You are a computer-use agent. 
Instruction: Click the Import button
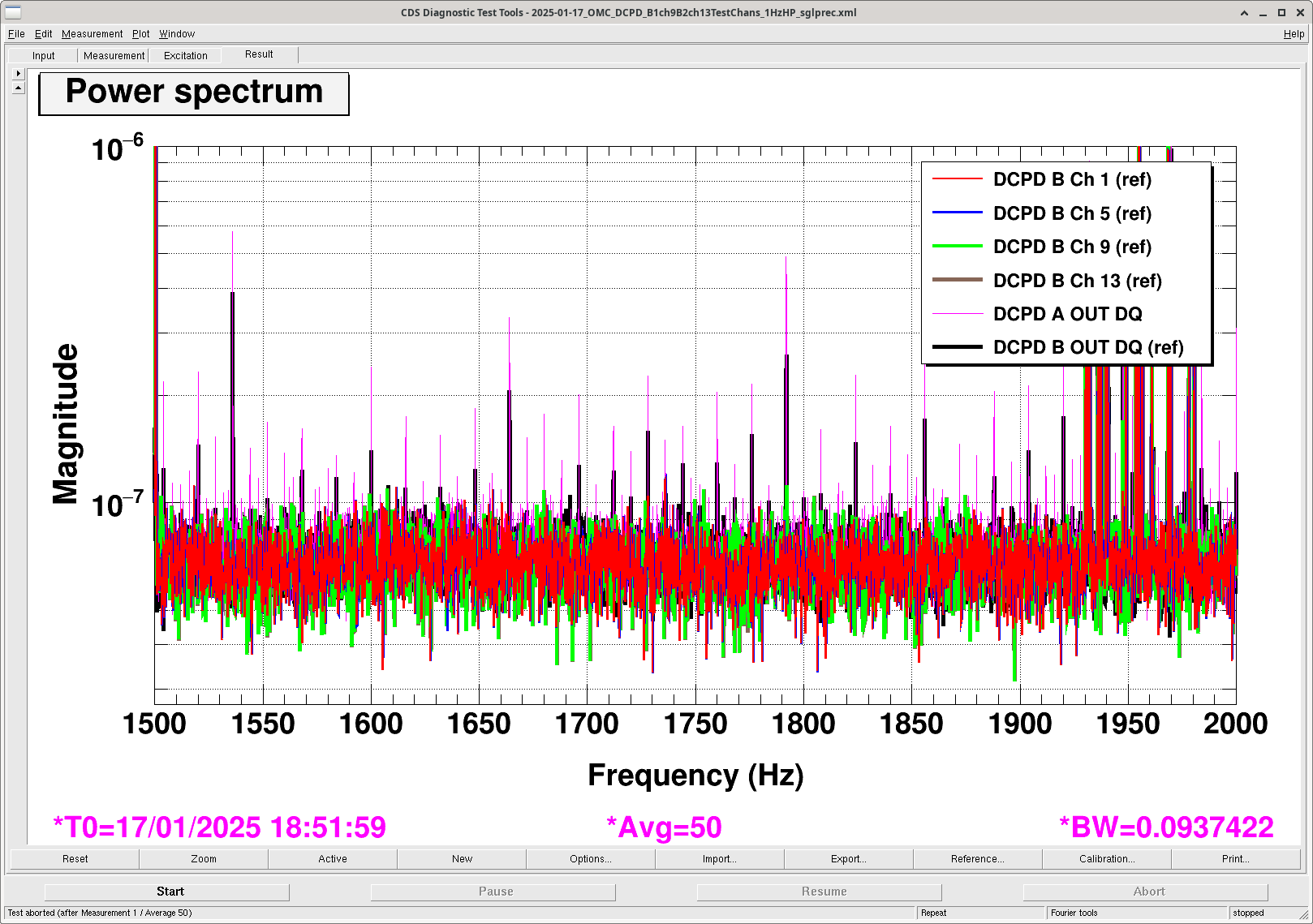pos(720,859)
